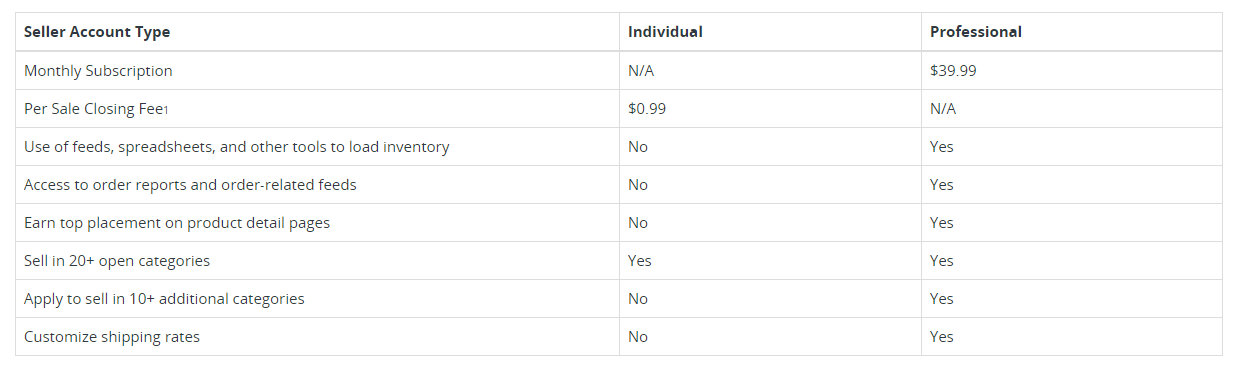
Task: Select the Professional column header
Action: 976,32
